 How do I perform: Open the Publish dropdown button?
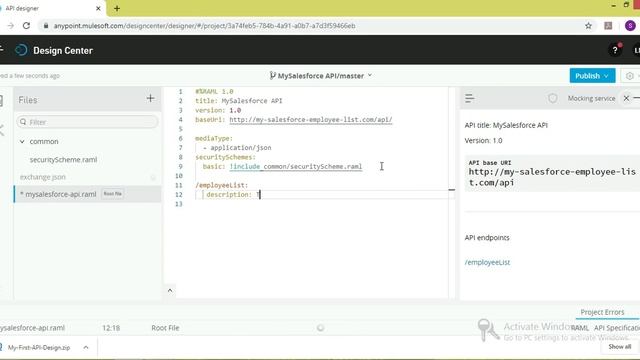592,76
